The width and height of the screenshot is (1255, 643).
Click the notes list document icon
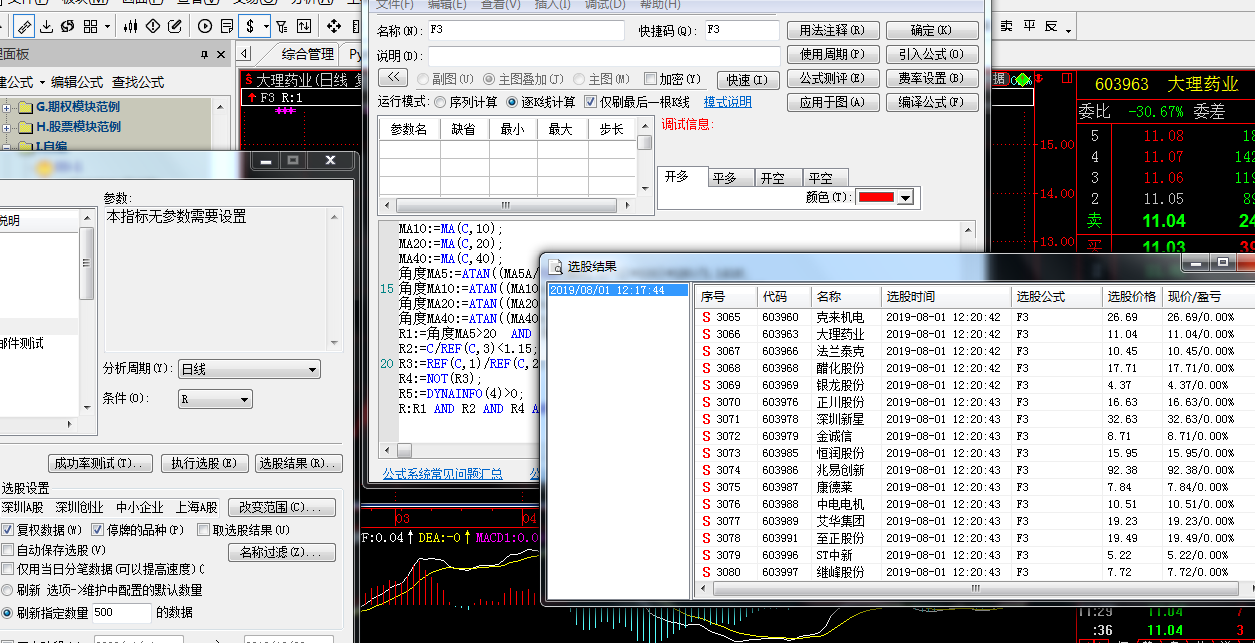tap(227, 25)
